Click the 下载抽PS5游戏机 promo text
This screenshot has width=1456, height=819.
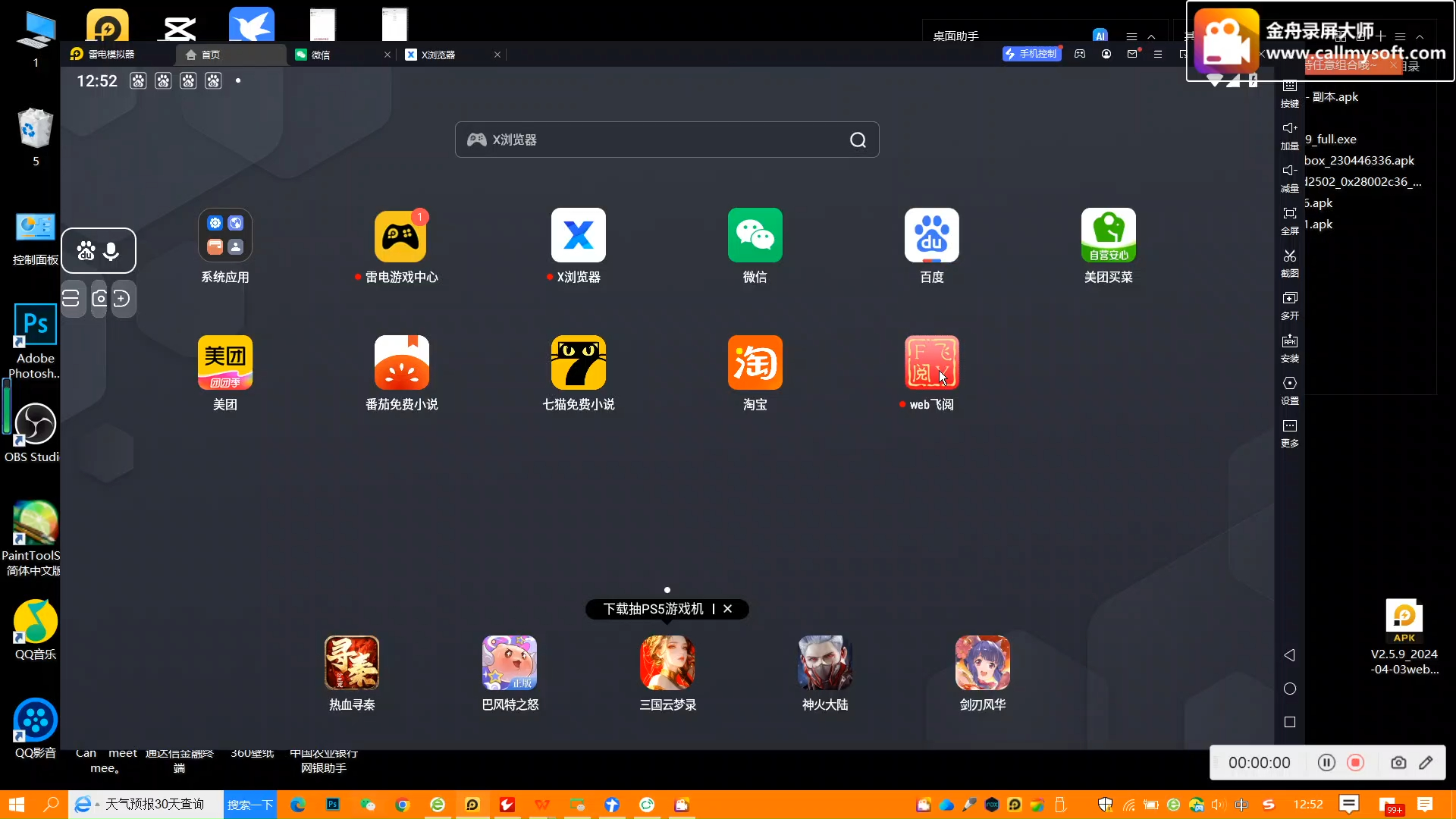tap(653, 609)
